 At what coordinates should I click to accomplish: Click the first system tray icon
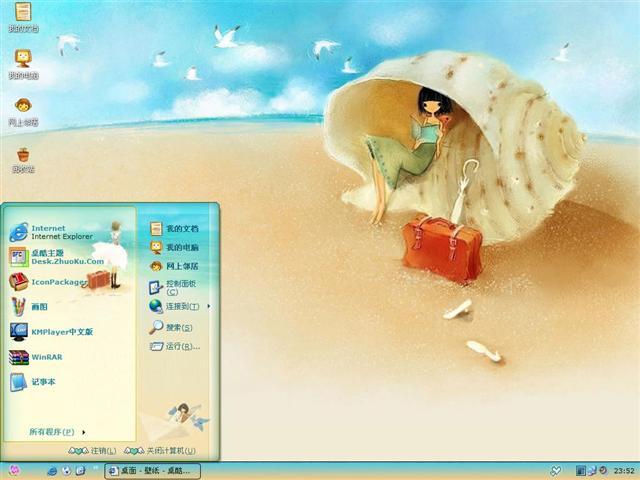click(x=581, y=471)
